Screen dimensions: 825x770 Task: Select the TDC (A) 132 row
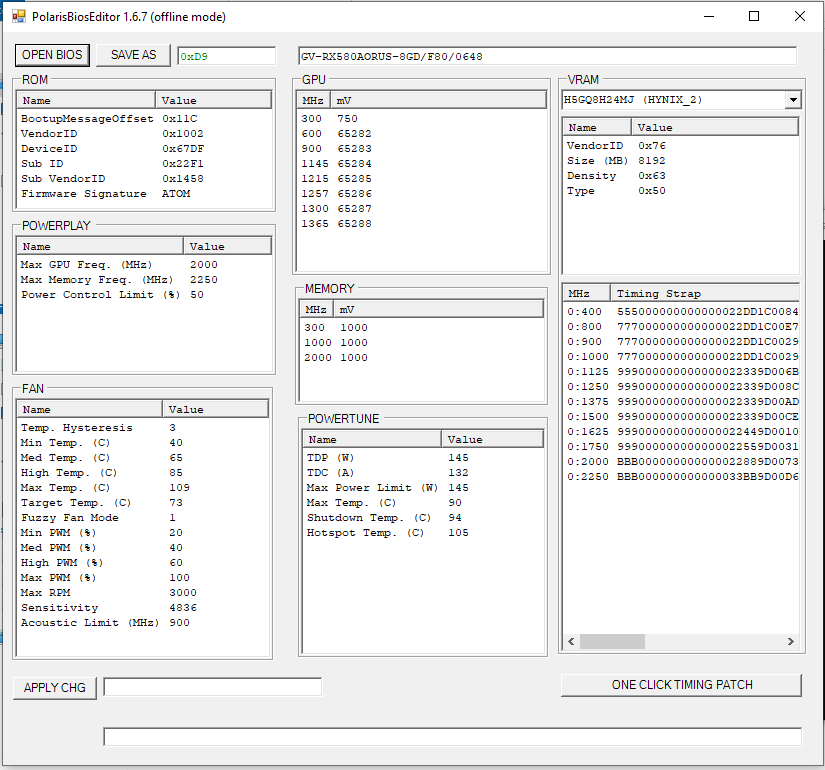[423, 473]
